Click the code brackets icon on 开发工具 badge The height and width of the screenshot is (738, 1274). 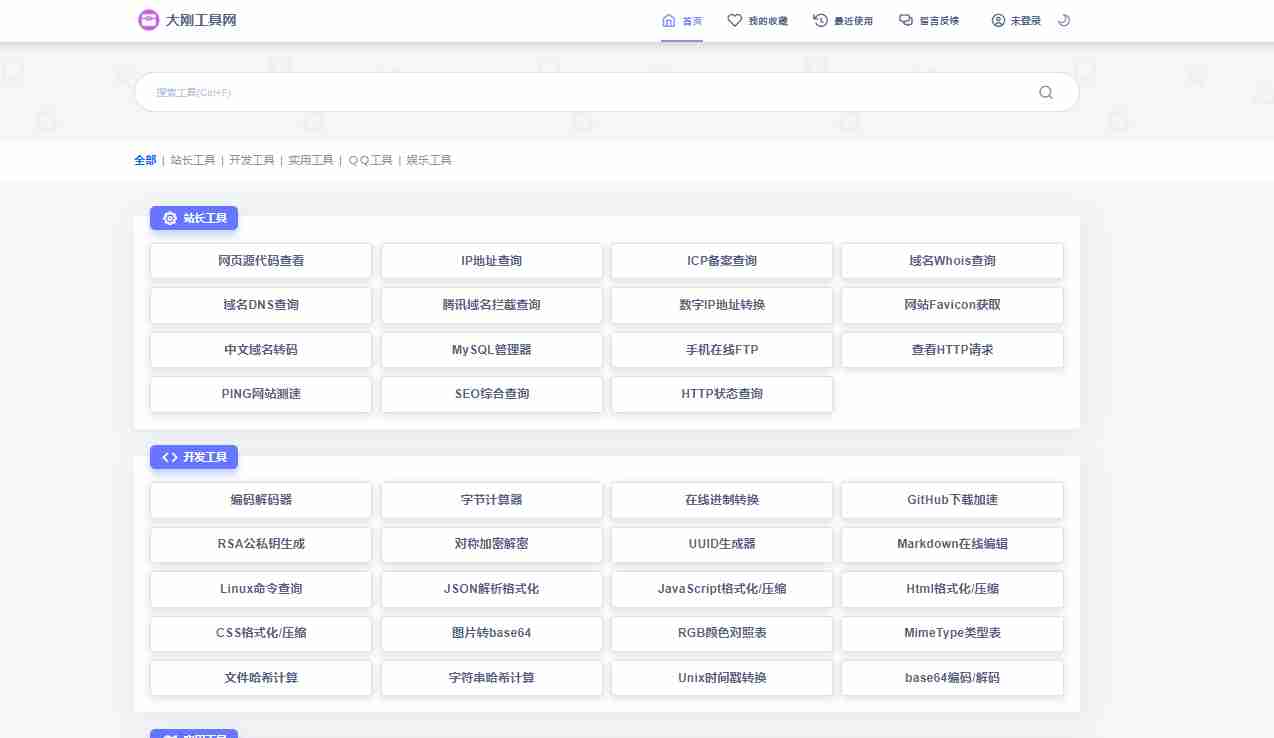tap(169, 457)
